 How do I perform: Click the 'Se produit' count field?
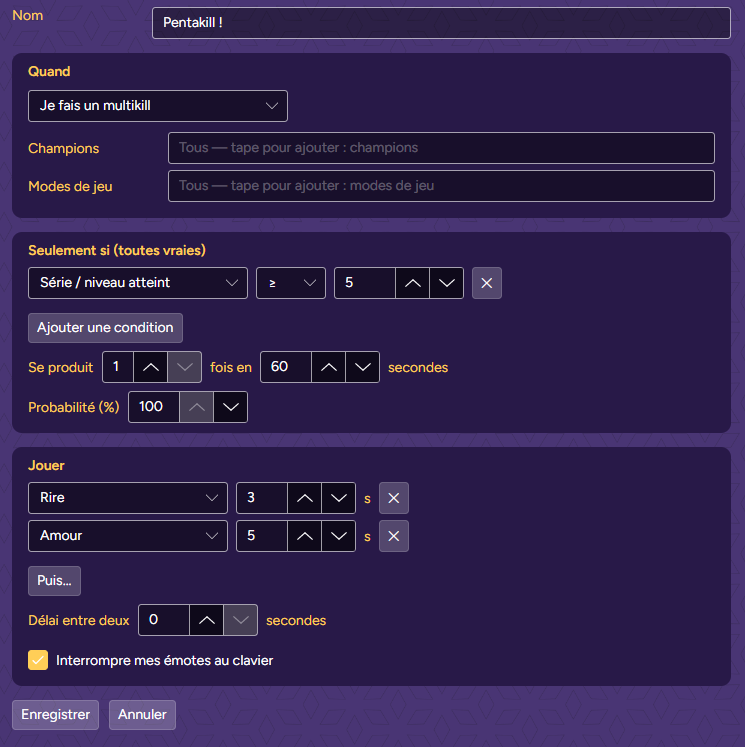click(x=118, y=367)
